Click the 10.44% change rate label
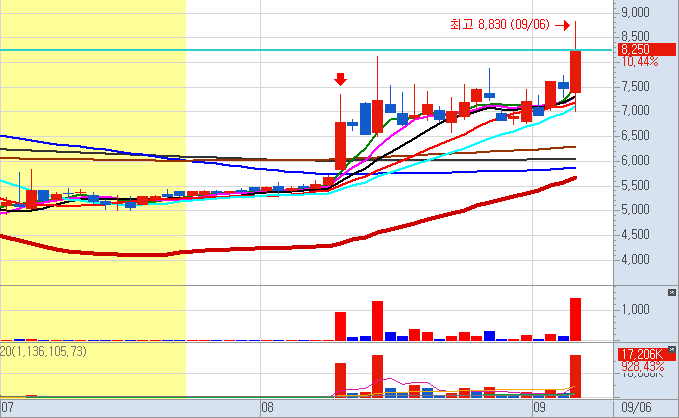Screen dimensions: 679x418 [x=640, y=62]
